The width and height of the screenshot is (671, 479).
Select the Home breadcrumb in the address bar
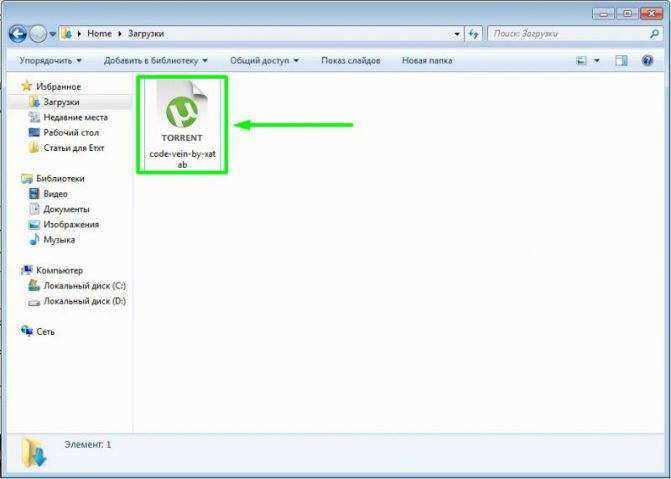click(99, 33)
